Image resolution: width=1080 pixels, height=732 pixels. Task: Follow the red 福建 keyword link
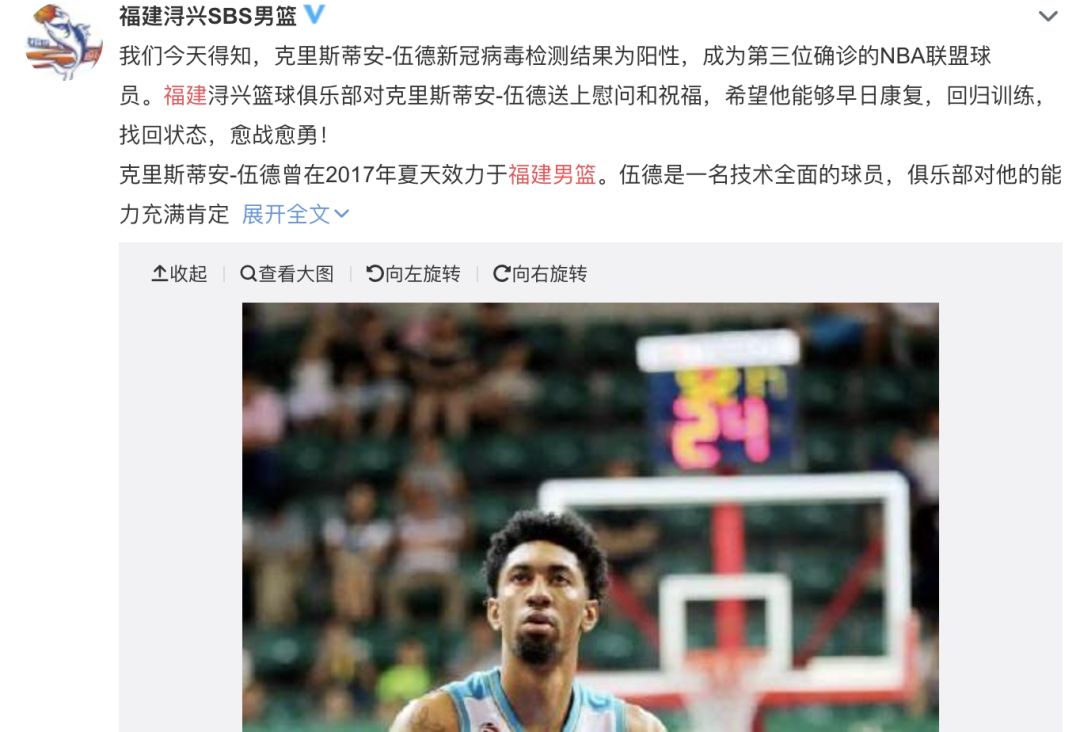pyautogui.click(x=185, y=95)
